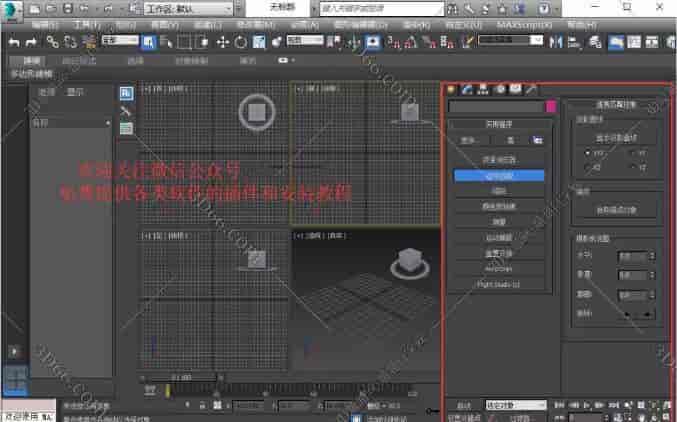Viewport: 677px width, 422px height.
Task: Click the Flight Studio utility button
Action: pos(499,285)
